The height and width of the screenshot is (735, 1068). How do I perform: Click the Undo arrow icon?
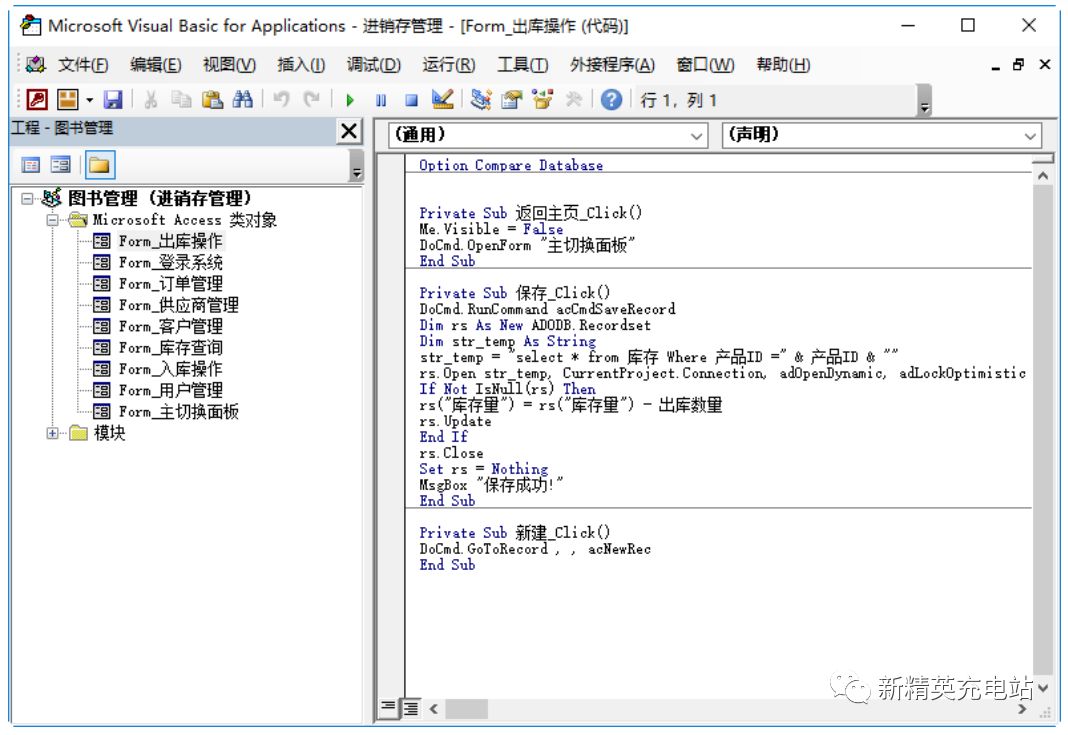[x=281, y=100]
